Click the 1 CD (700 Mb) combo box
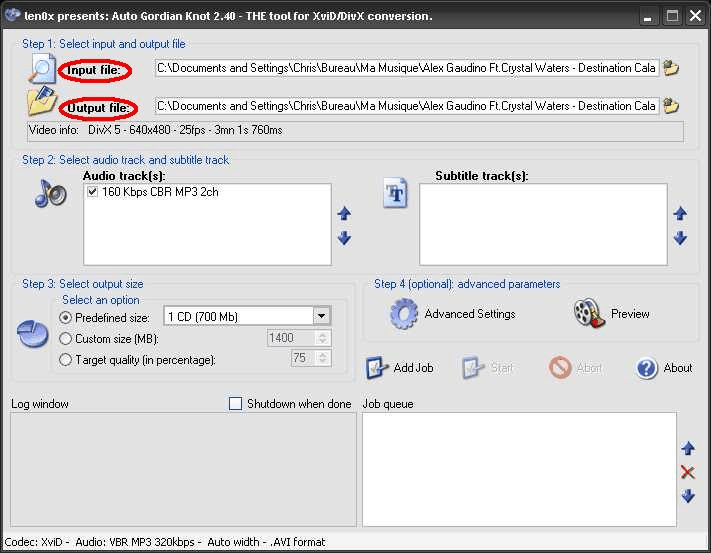This screenshot has width=711, height=553. coord(247,316)
